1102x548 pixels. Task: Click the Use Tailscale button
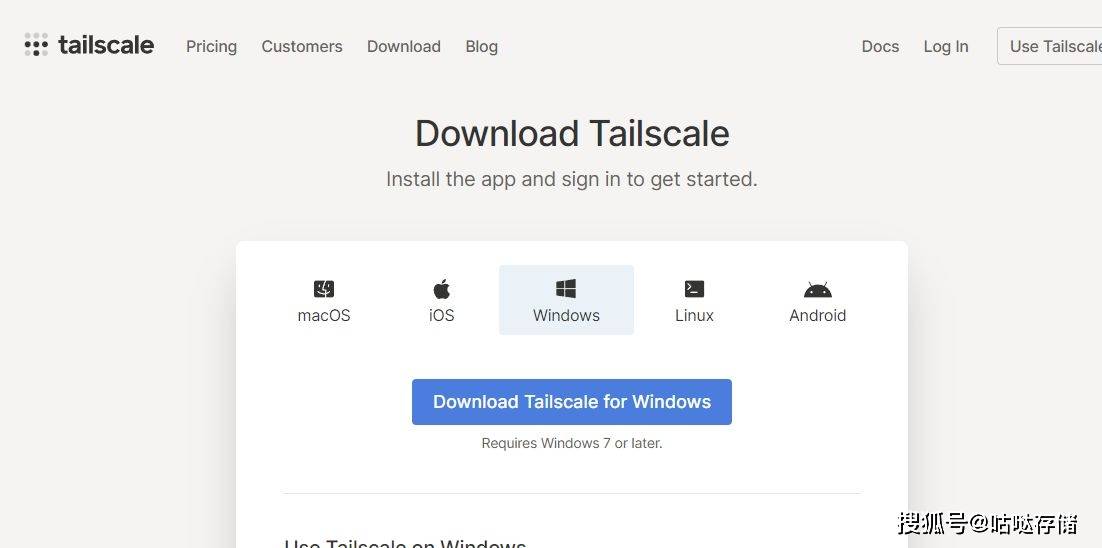pos(1050,46)
